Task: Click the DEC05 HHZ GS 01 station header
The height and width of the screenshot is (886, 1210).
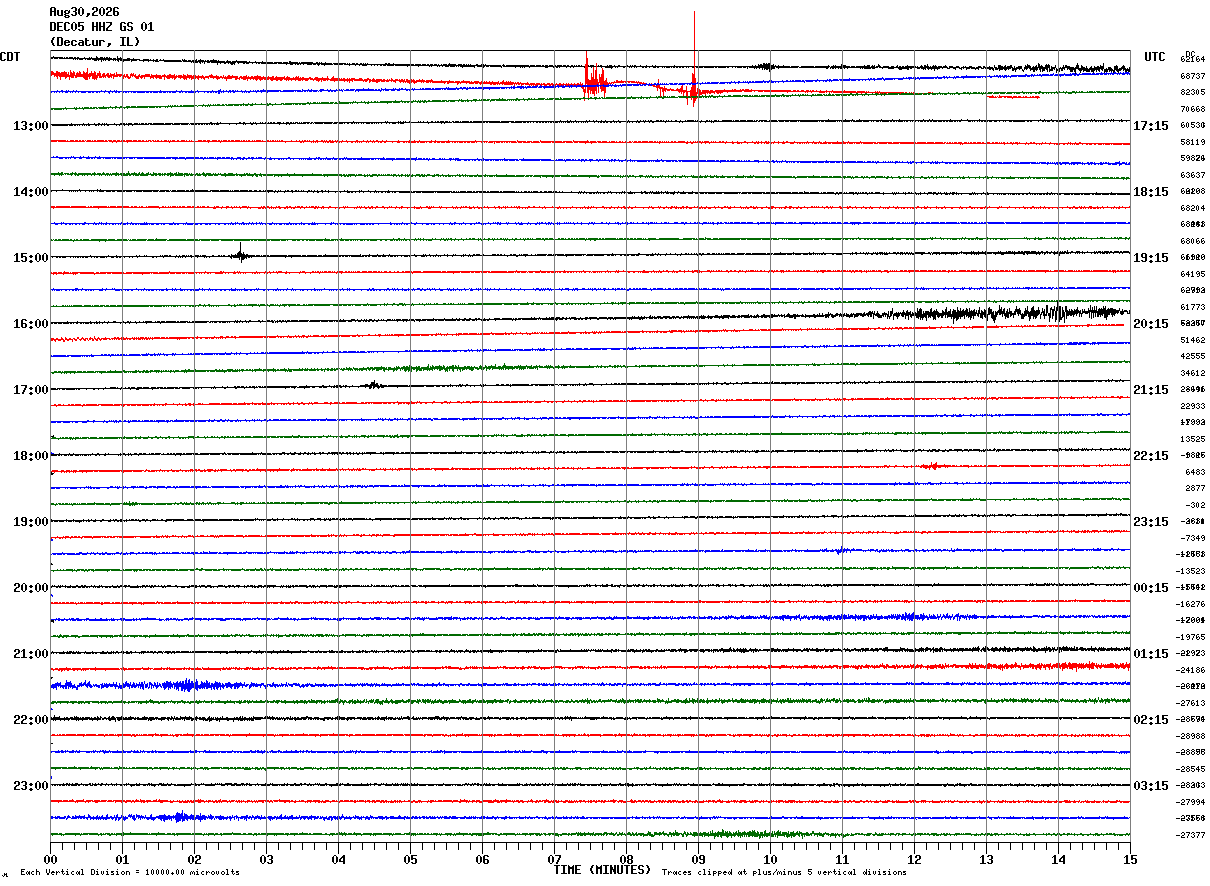Action: [102, 27]
